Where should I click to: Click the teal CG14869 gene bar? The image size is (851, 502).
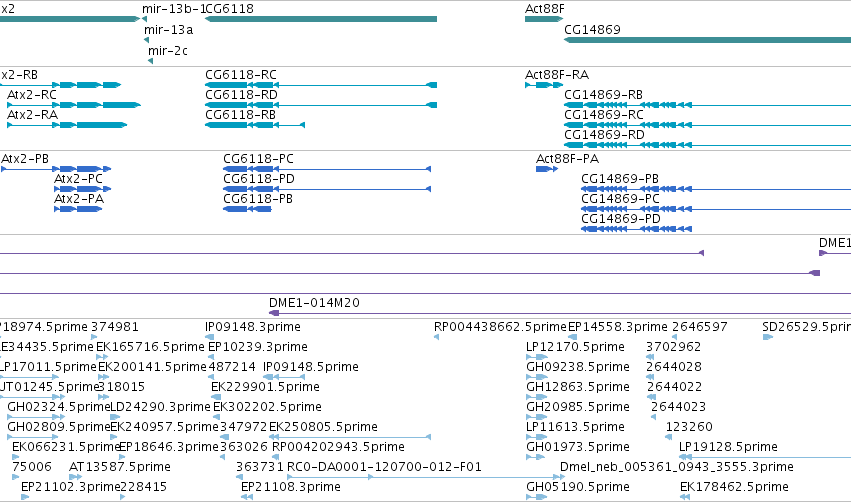click(707, 40)
